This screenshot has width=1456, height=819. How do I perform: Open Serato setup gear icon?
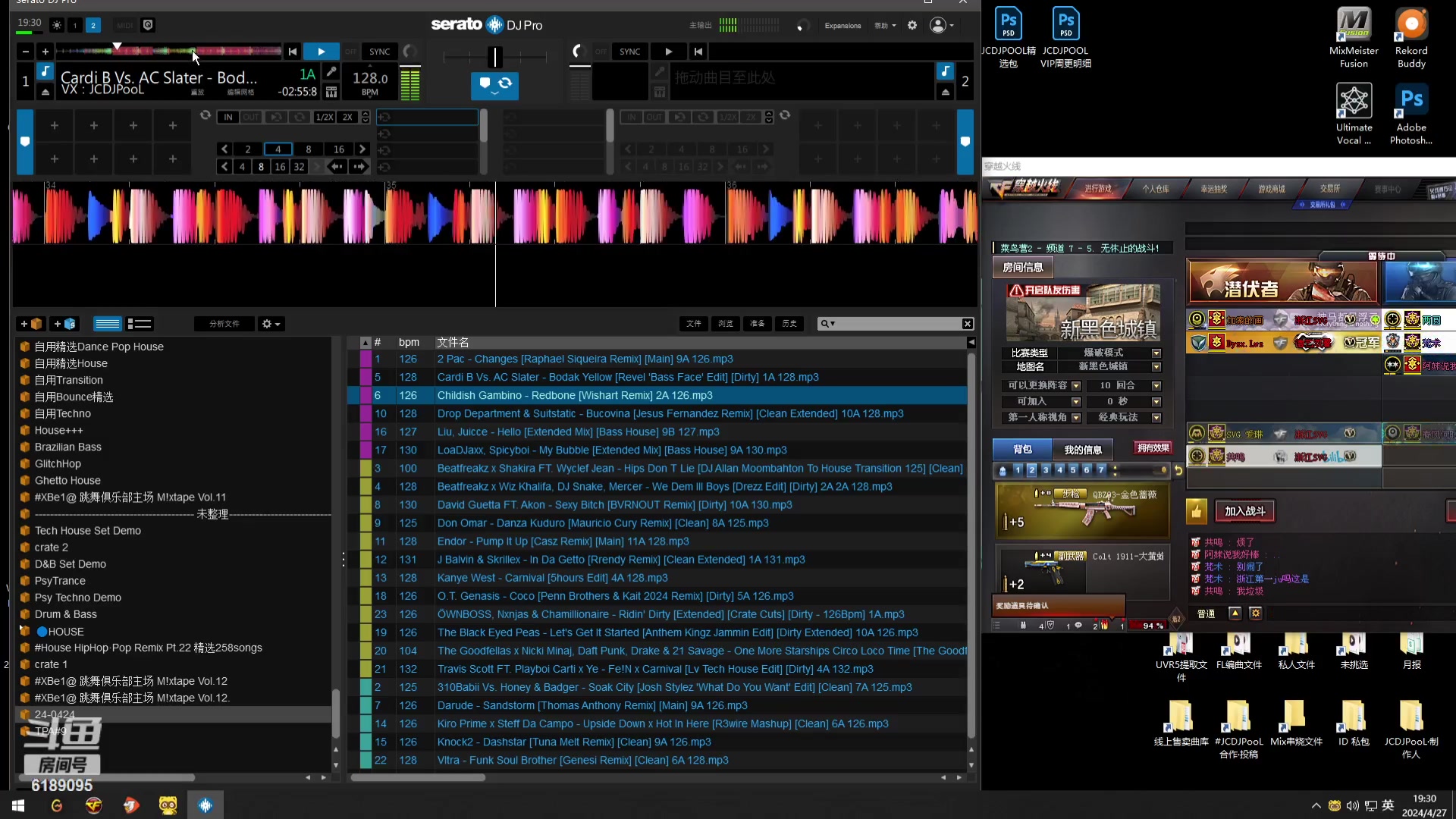pos(912,25)
